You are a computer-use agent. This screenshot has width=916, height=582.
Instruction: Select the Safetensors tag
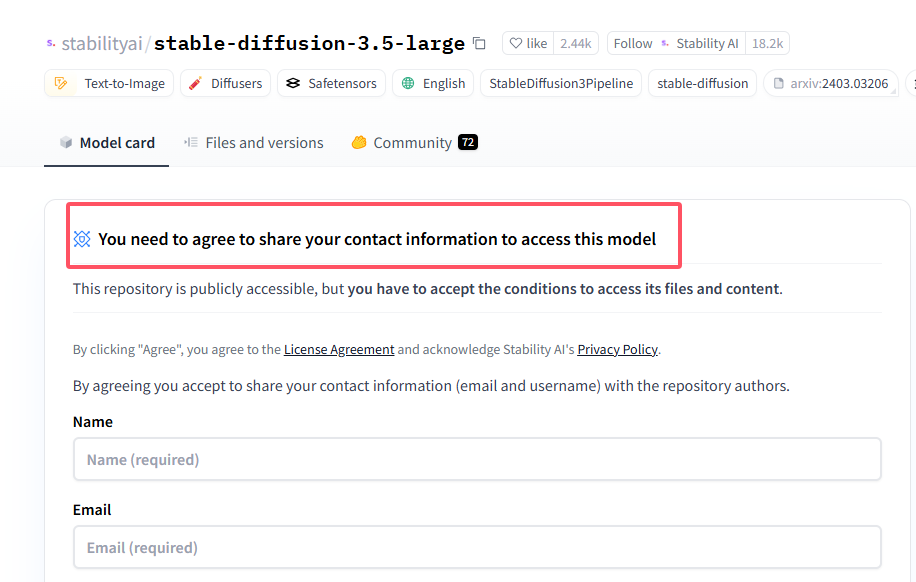(x=331, y=83)
